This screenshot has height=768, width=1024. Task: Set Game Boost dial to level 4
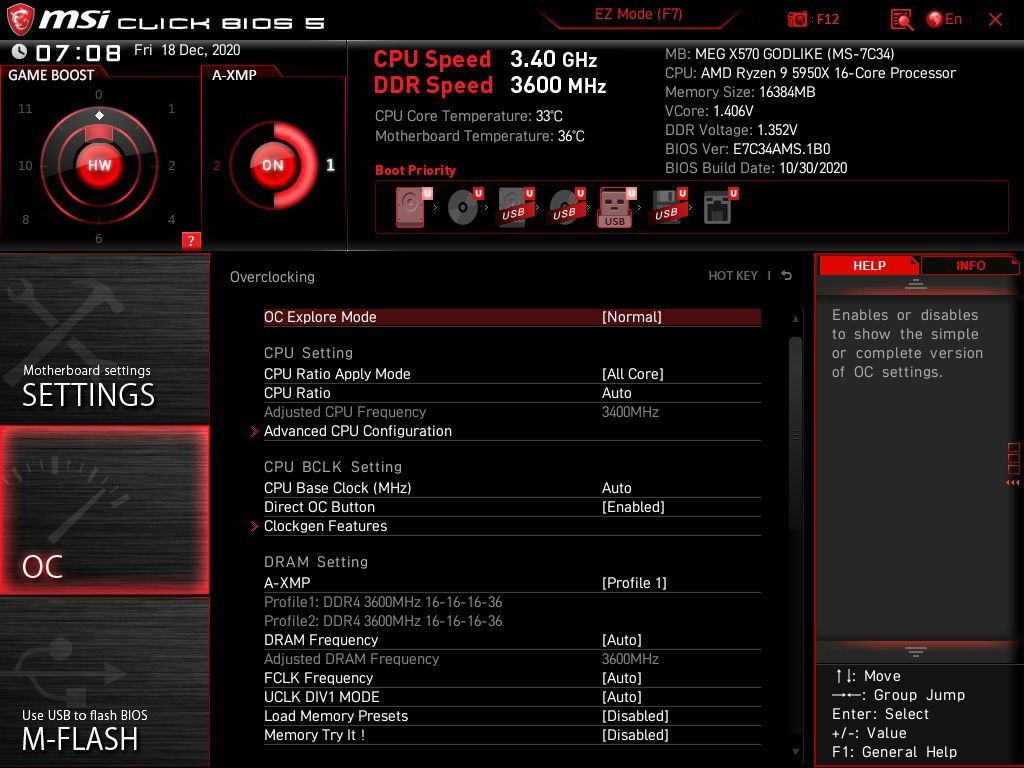[171, 219]
